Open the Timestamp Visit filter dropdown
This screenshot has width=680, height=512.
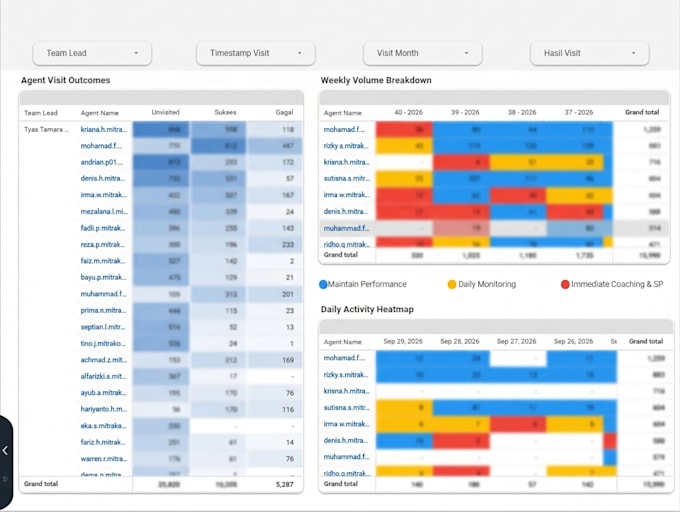(255, 53)
